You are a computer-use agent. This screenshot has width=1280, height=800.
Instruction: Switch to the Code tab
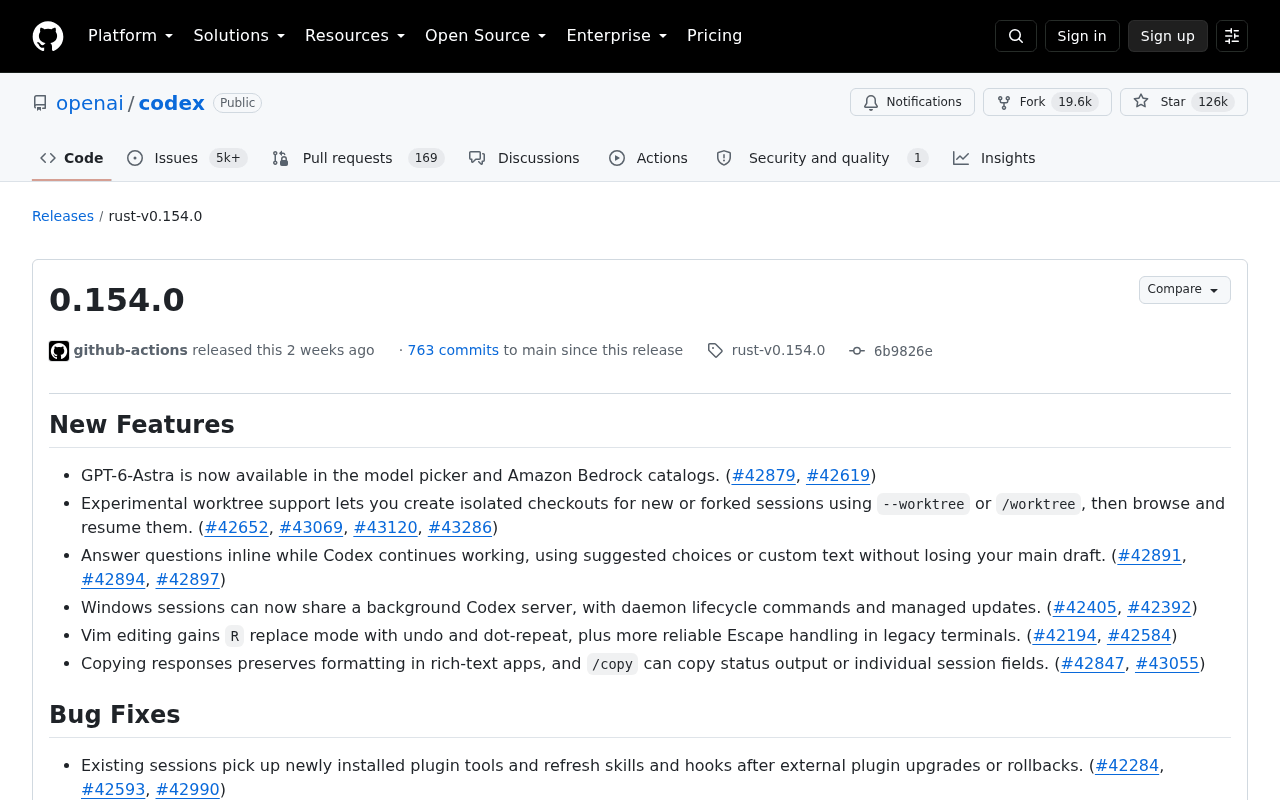point(72,158)
